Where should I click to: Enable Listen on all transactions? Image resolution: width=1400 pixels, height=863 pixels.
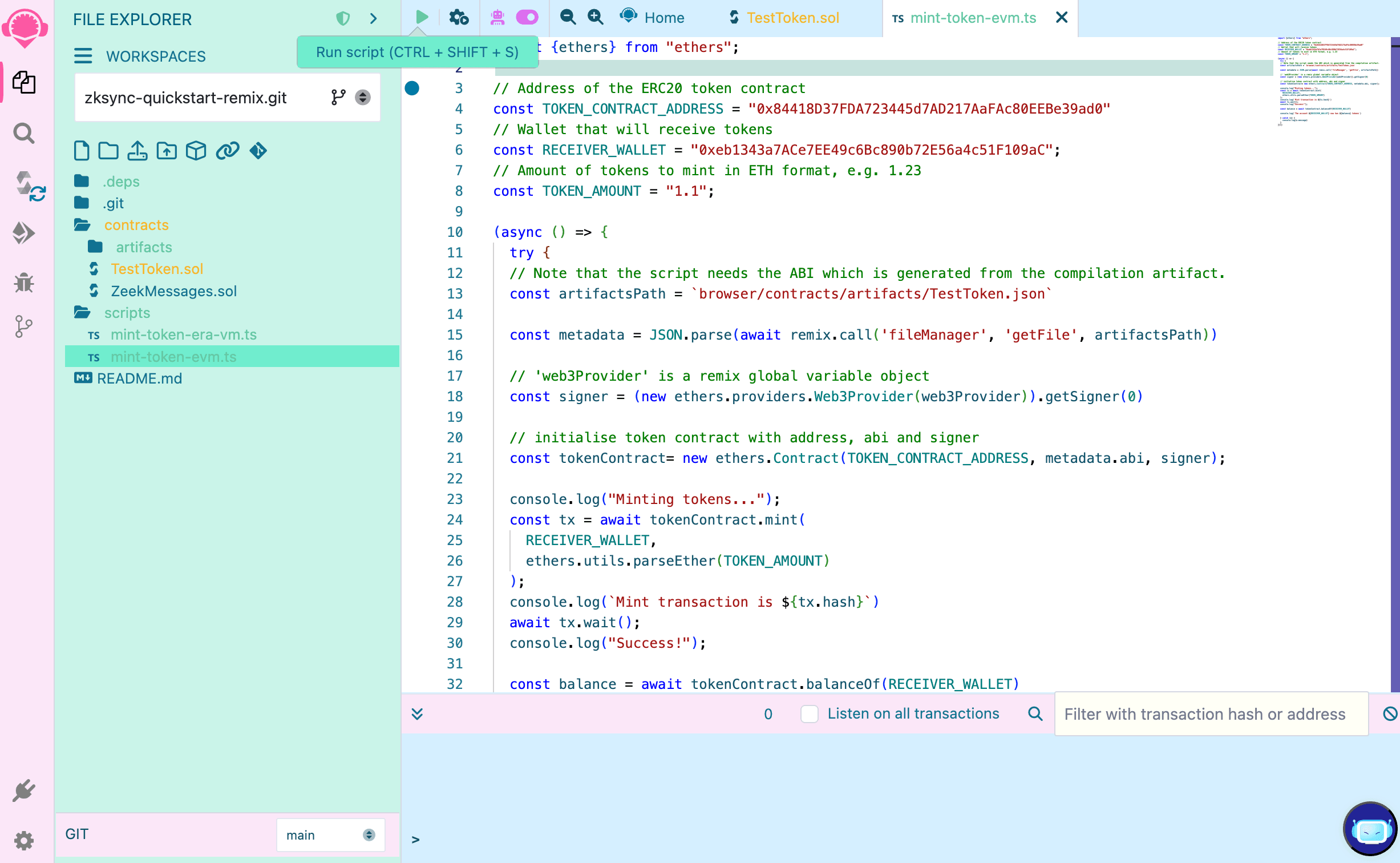click(810, 713)
